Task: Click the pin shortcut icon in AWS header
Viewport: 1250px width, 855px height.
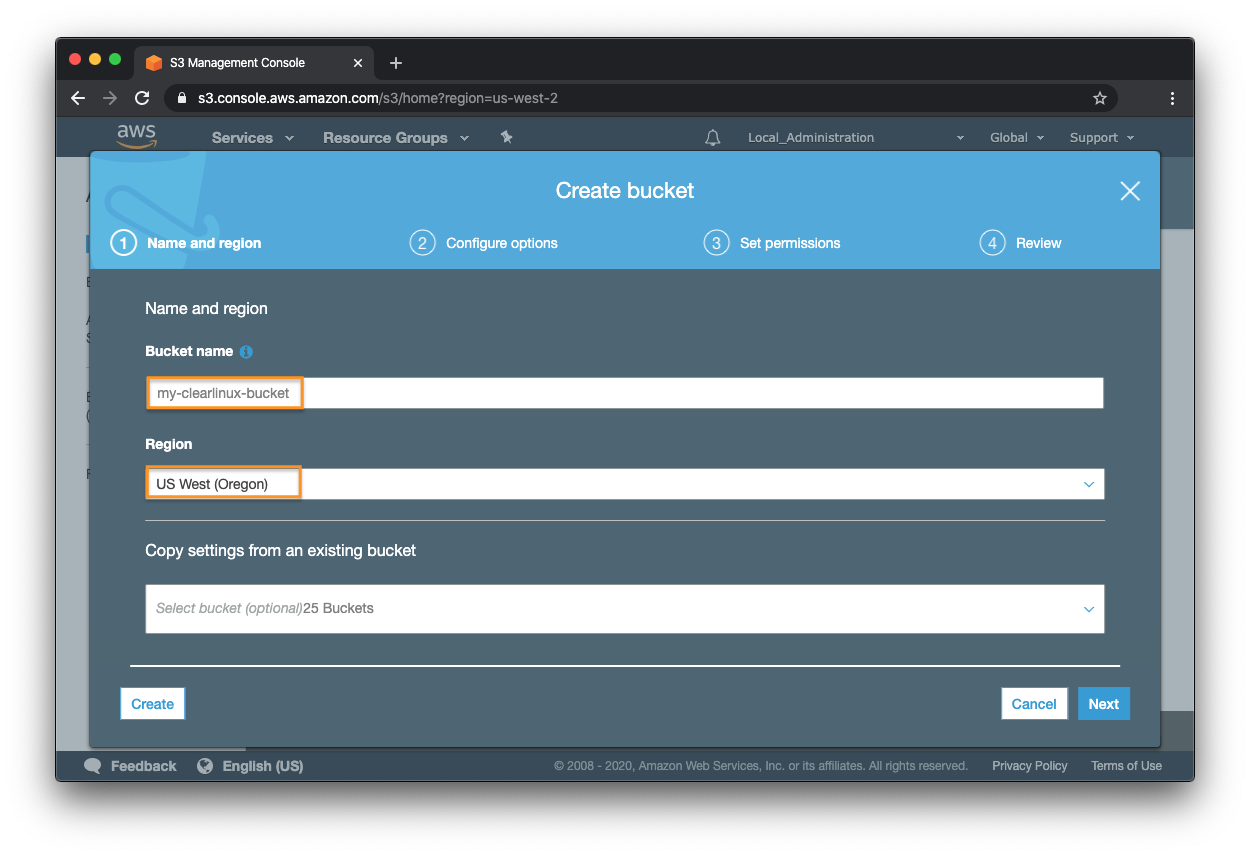Action: pos(506,137)
